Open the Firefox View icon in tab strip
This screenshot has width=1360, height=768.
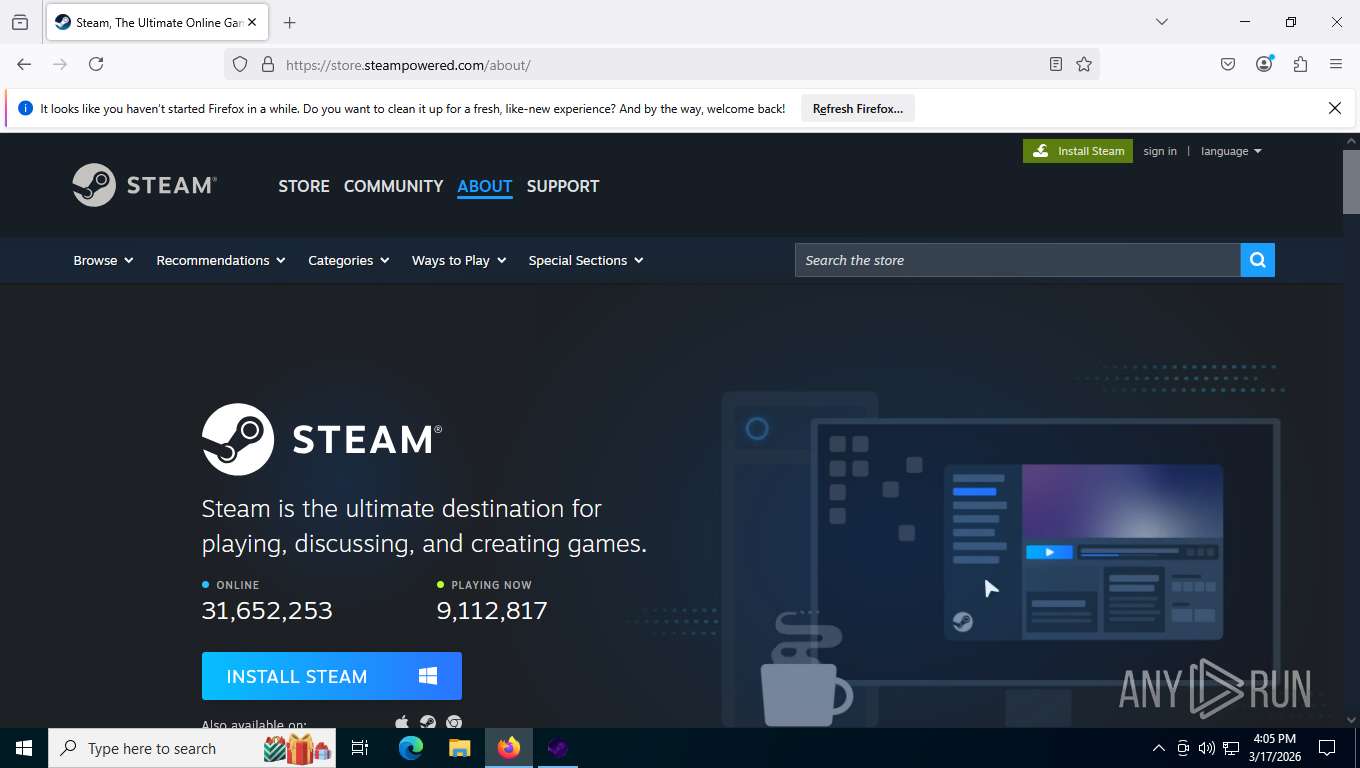point(20,22)
